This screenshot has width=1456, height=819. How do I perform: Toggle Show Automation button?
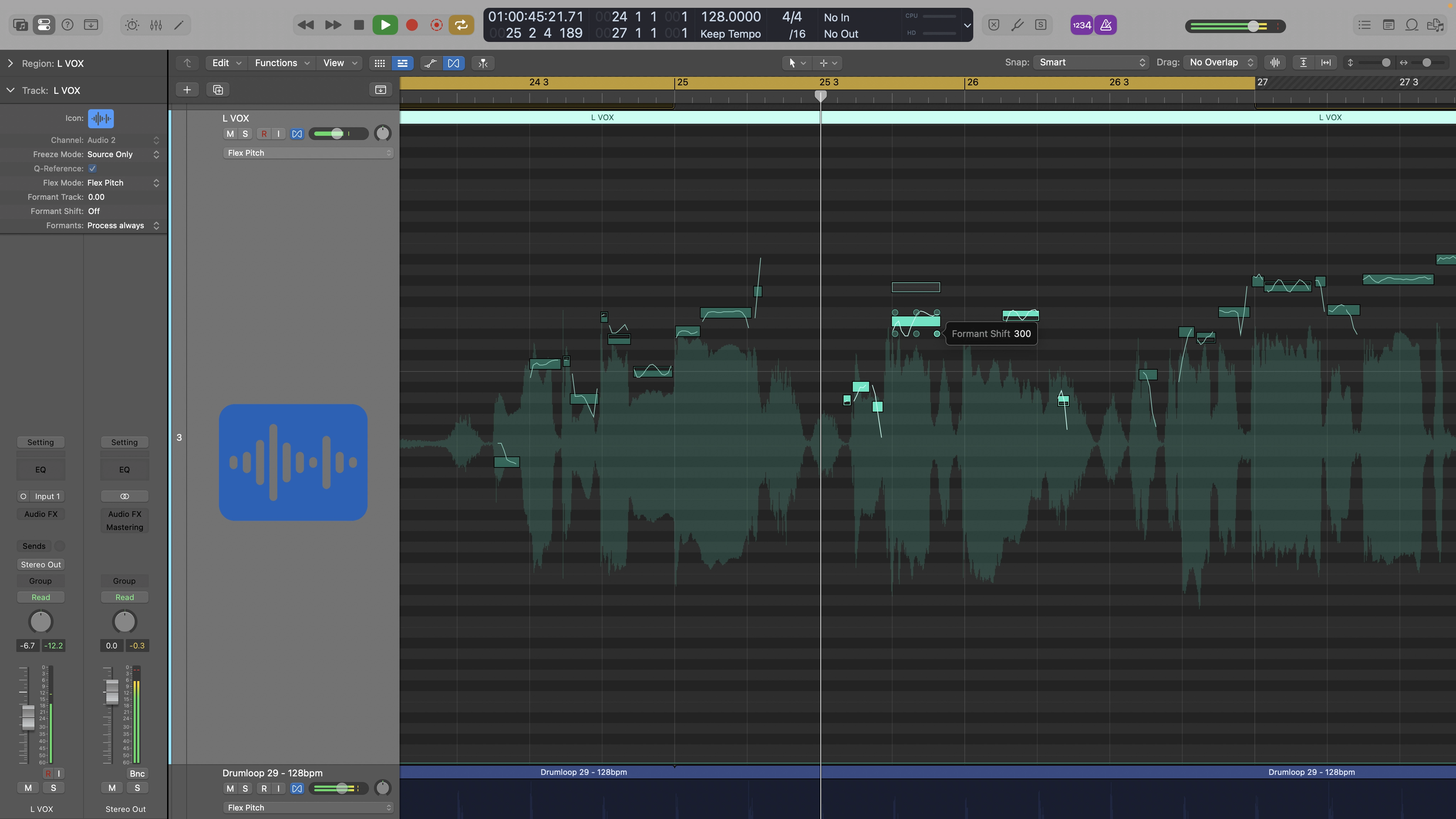[x=431, y=63]
